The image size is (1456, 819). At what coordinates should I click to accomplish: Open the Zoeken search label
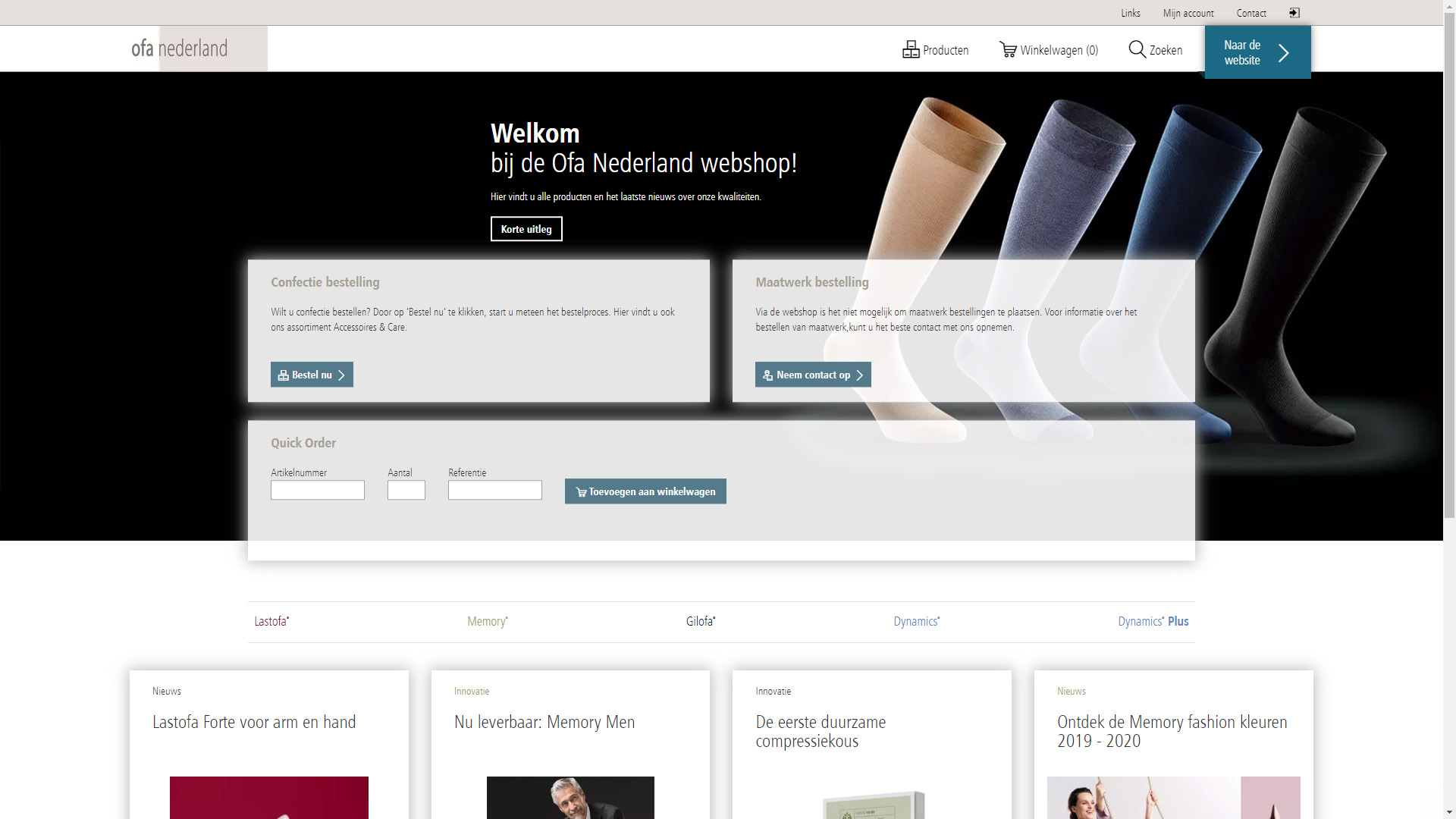pos(1166,50)
